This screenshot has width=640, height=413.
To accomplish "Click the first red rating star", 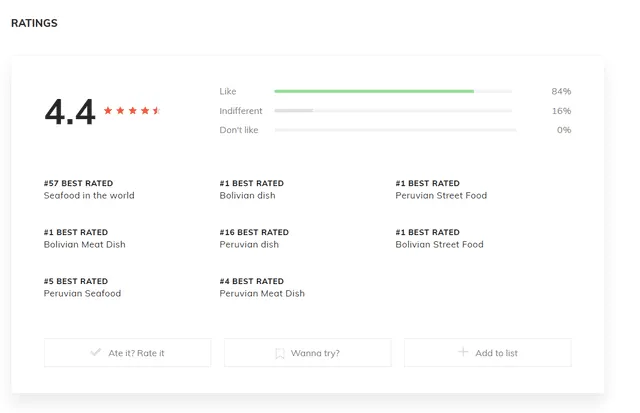I will [x=108, y=111].
